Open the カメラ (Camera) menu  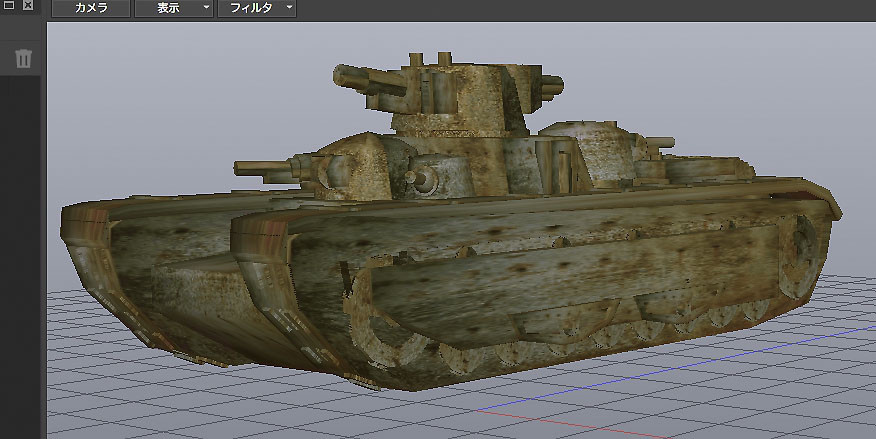(x=92, y=8)
